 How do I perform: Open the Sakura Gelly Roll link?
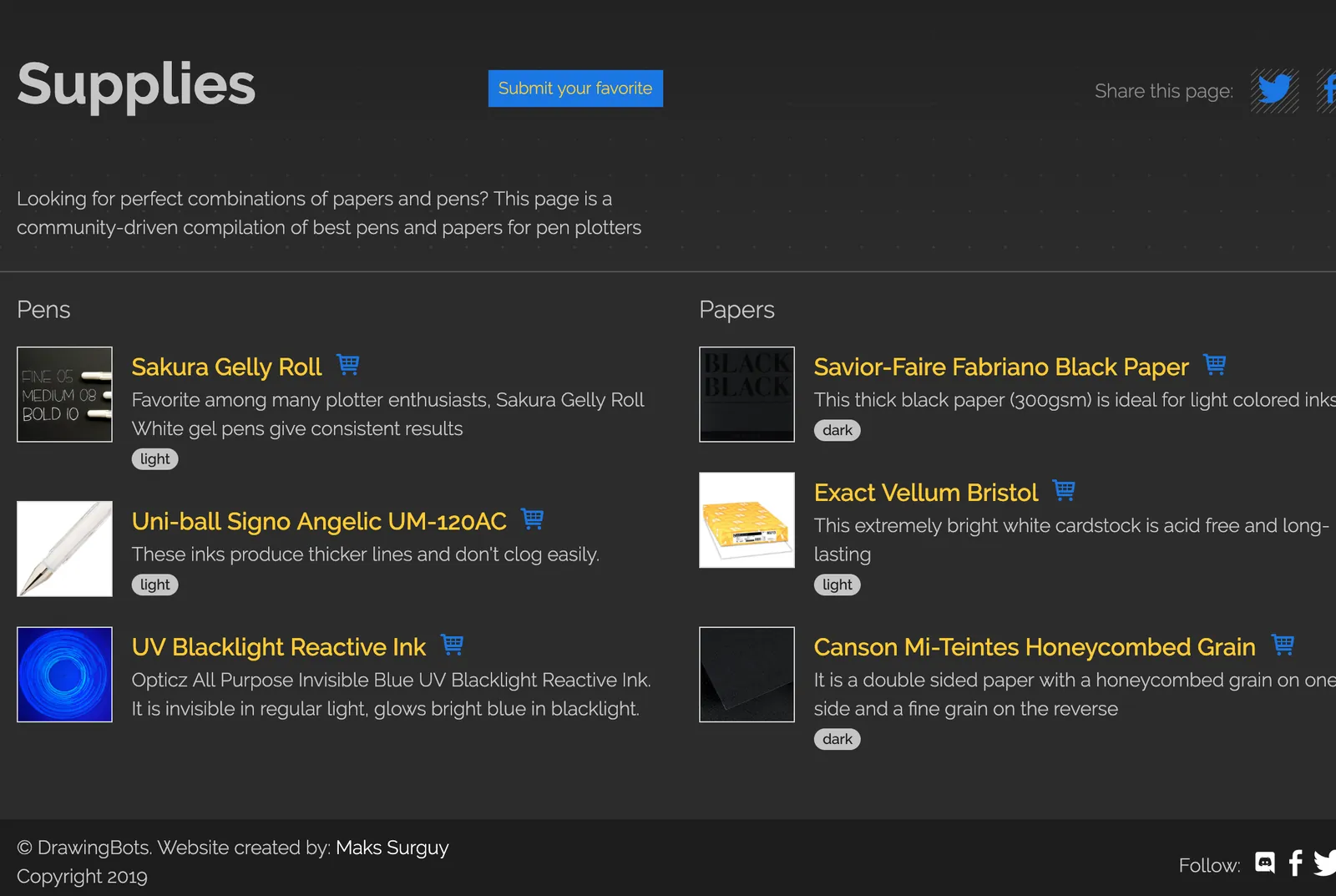click(226, 367)
